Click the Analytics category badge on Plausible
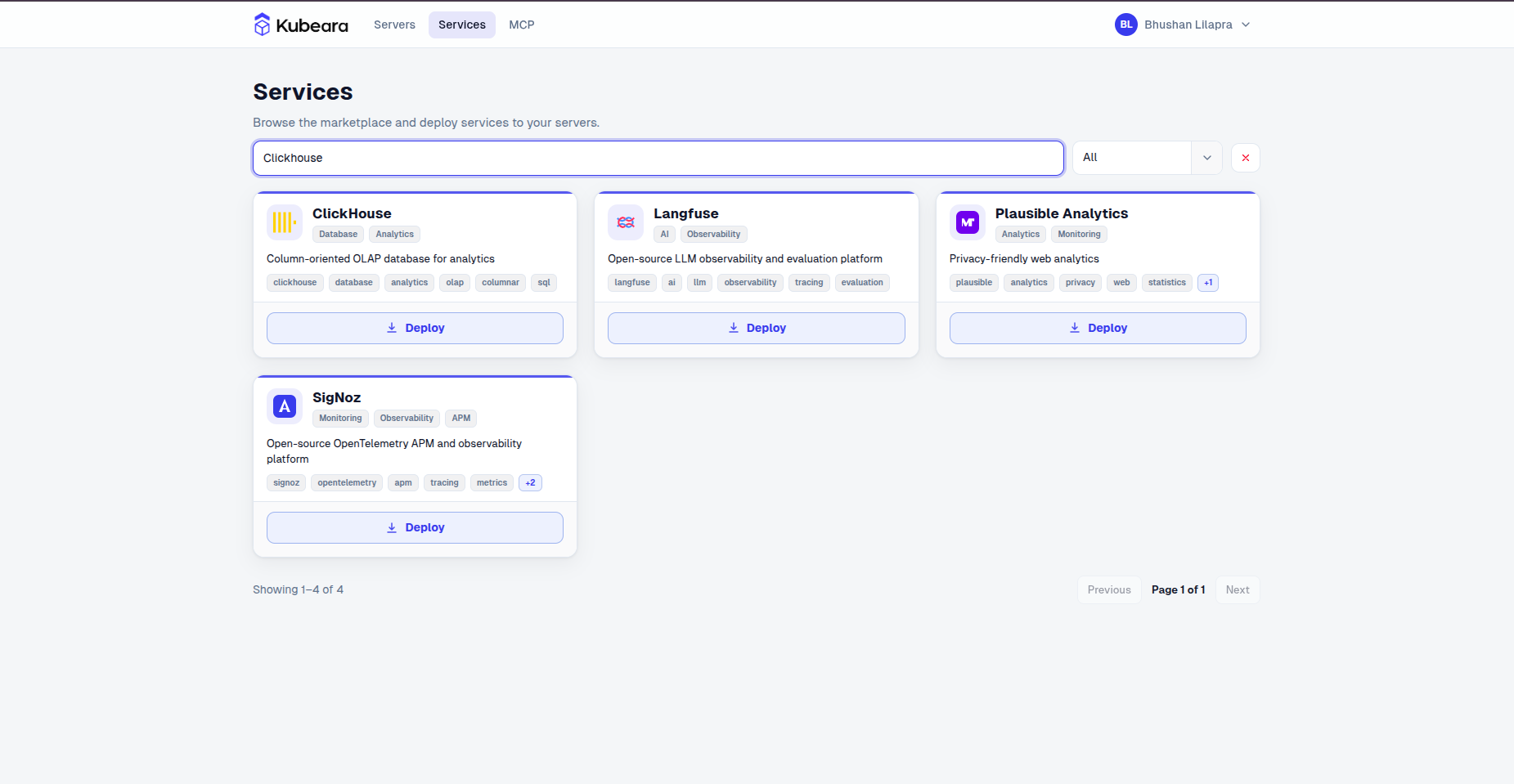The image size is (1514, 784). (1021, 235)
